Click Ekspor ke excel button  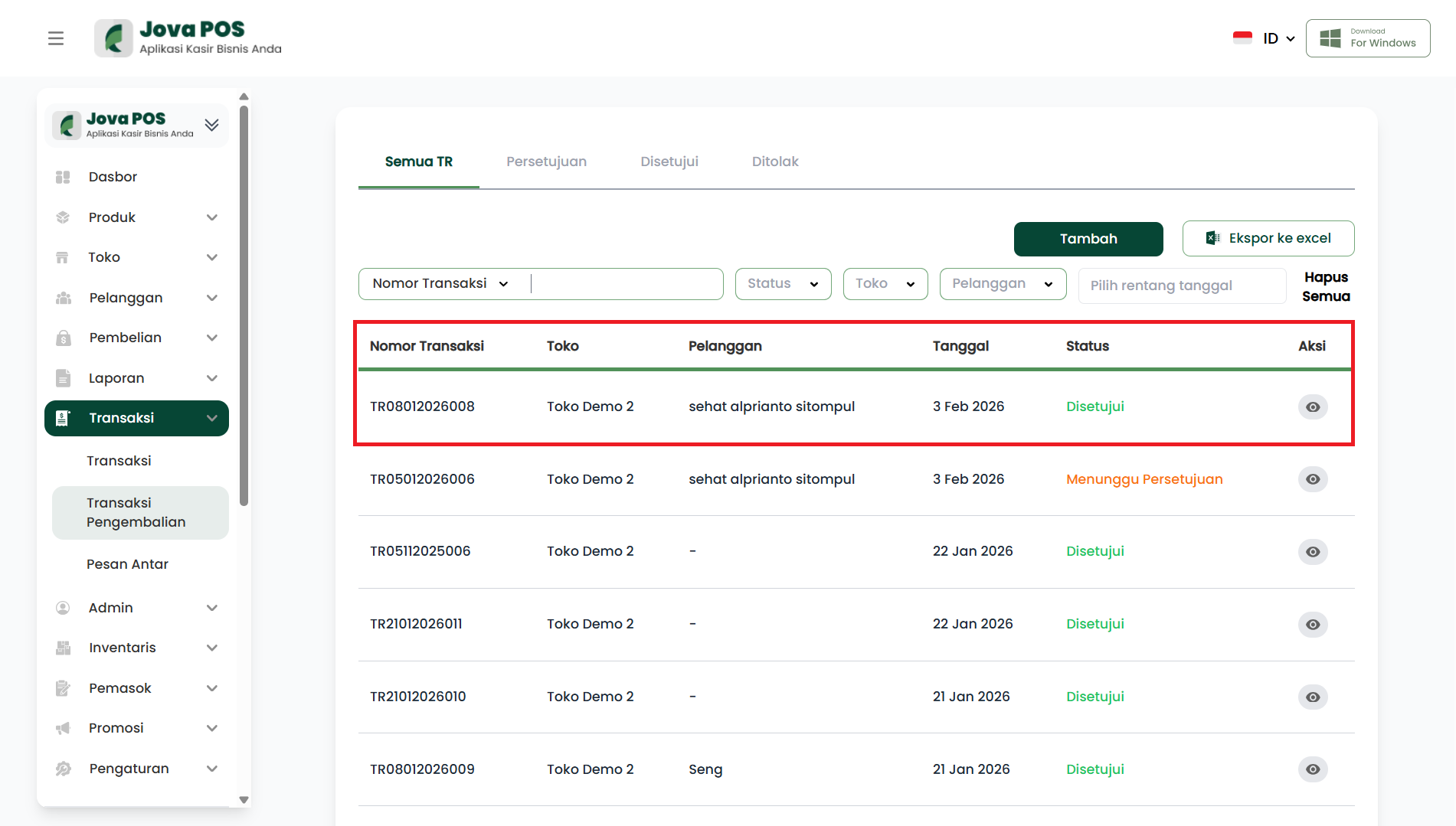(1268, 239)
